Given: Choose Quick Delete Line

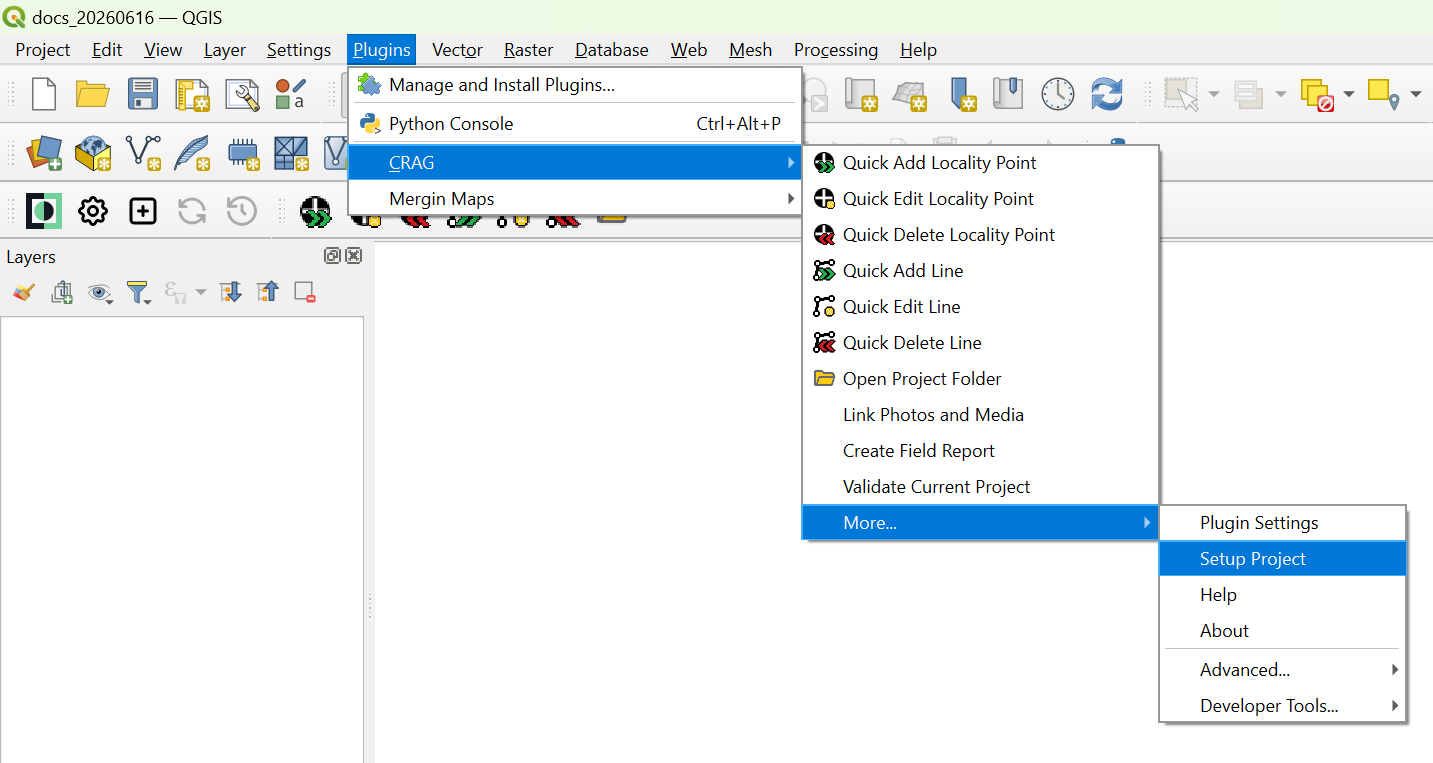Looking at the screenshot, I should [980, 343].
